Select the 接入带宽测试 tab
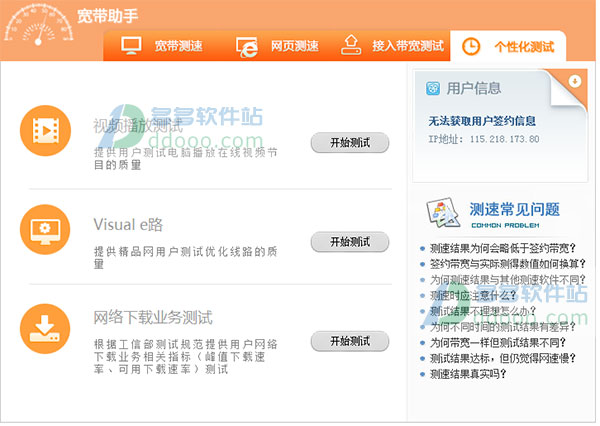Screen dimensions: 600x426 [392, 46]
